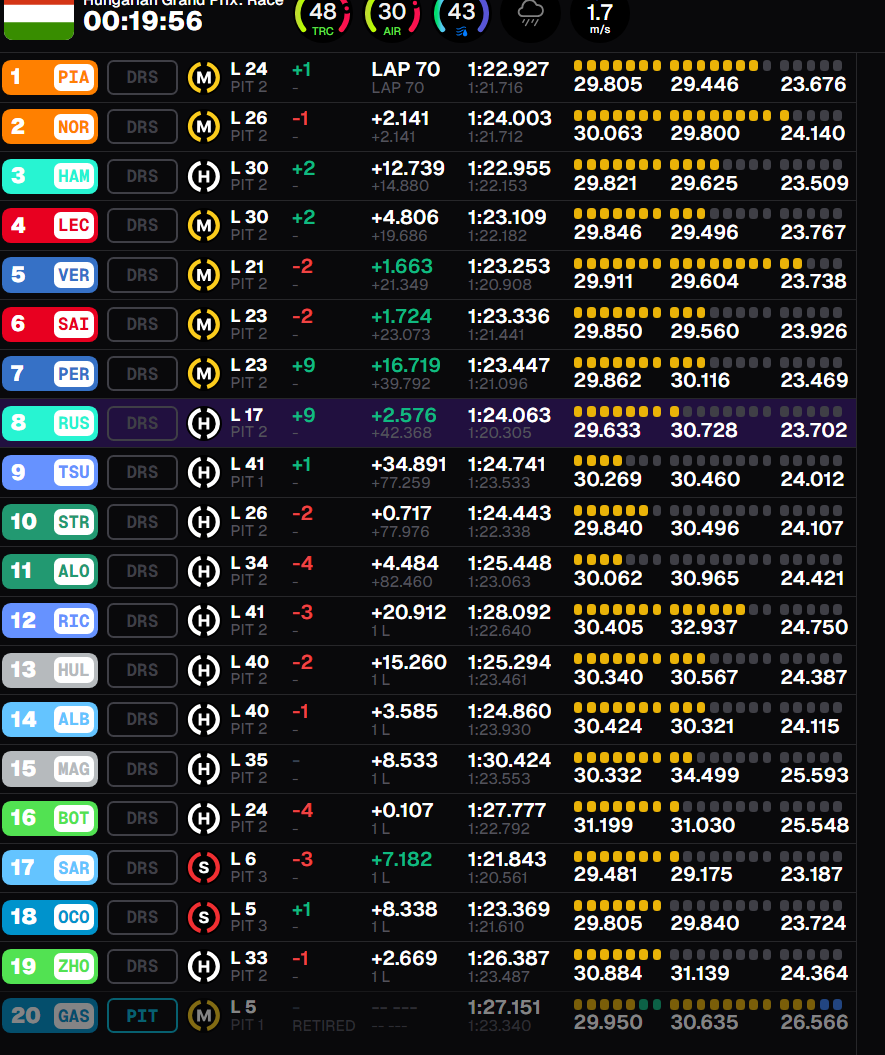Click VER's medium tyre icon
Screen dimensions: 885x1055
click(x=204, y=275)
